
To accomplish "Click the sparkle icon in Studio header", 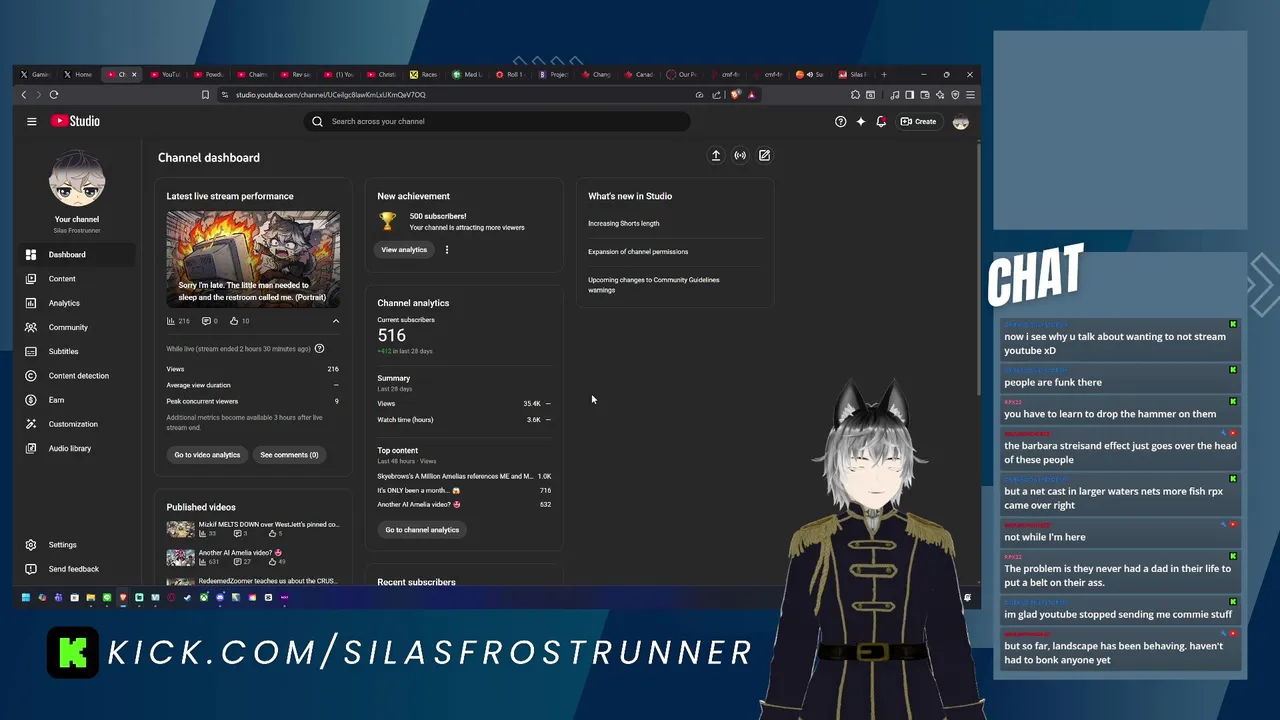I will [x=861, y=121].
